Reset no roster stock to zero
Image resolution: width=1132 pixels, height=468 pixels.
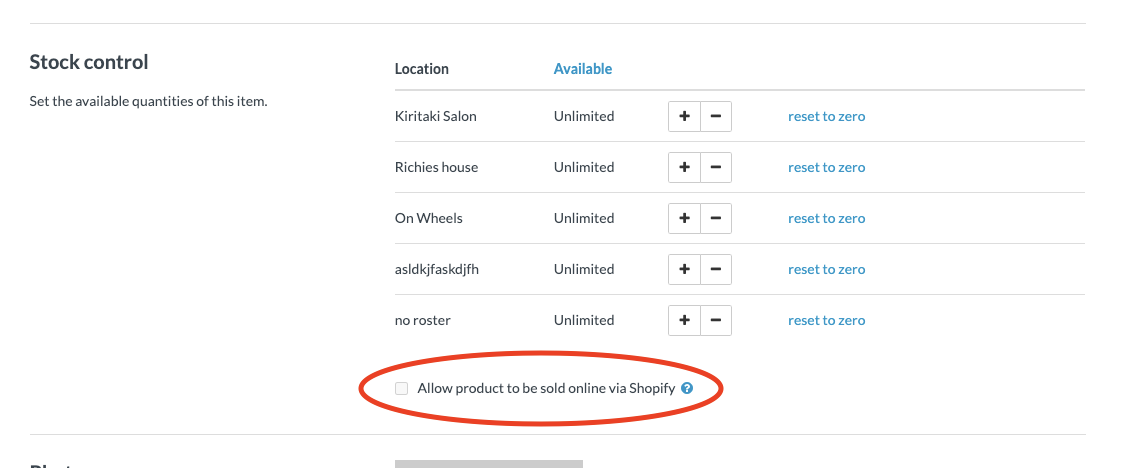click(826, 320)
